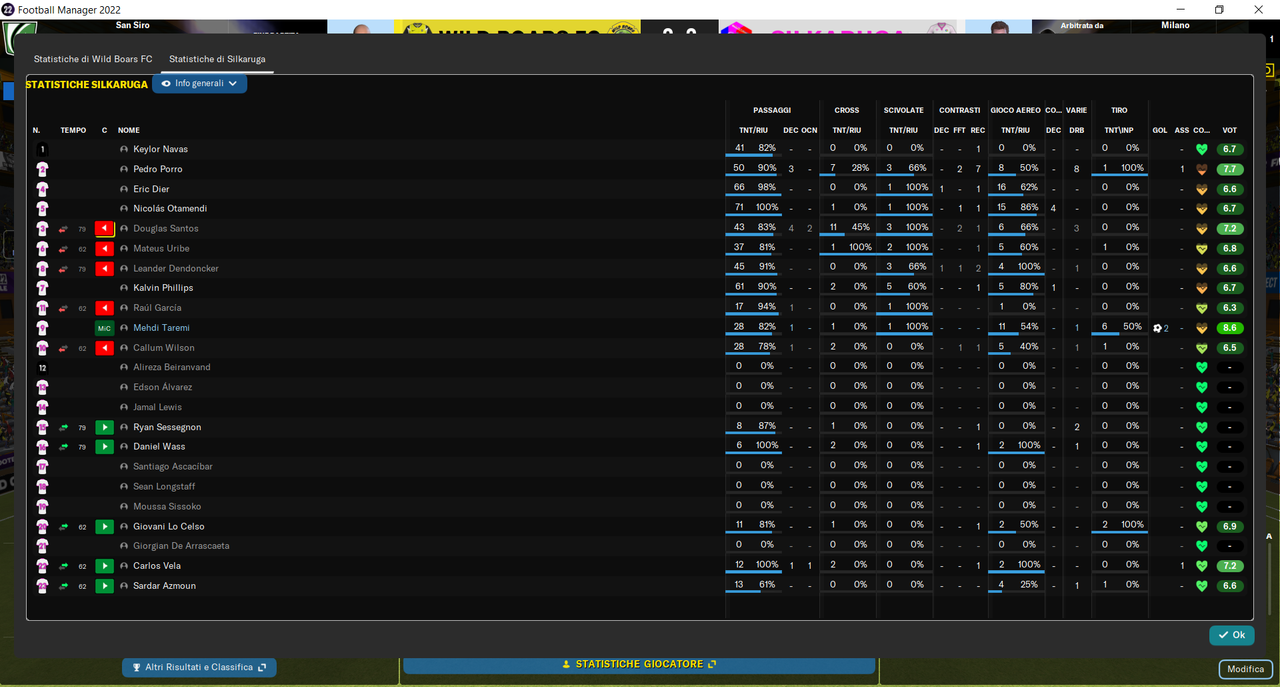Click the Football Manager 2022 window title icon
1280x687 pixels.
point(9,9)
